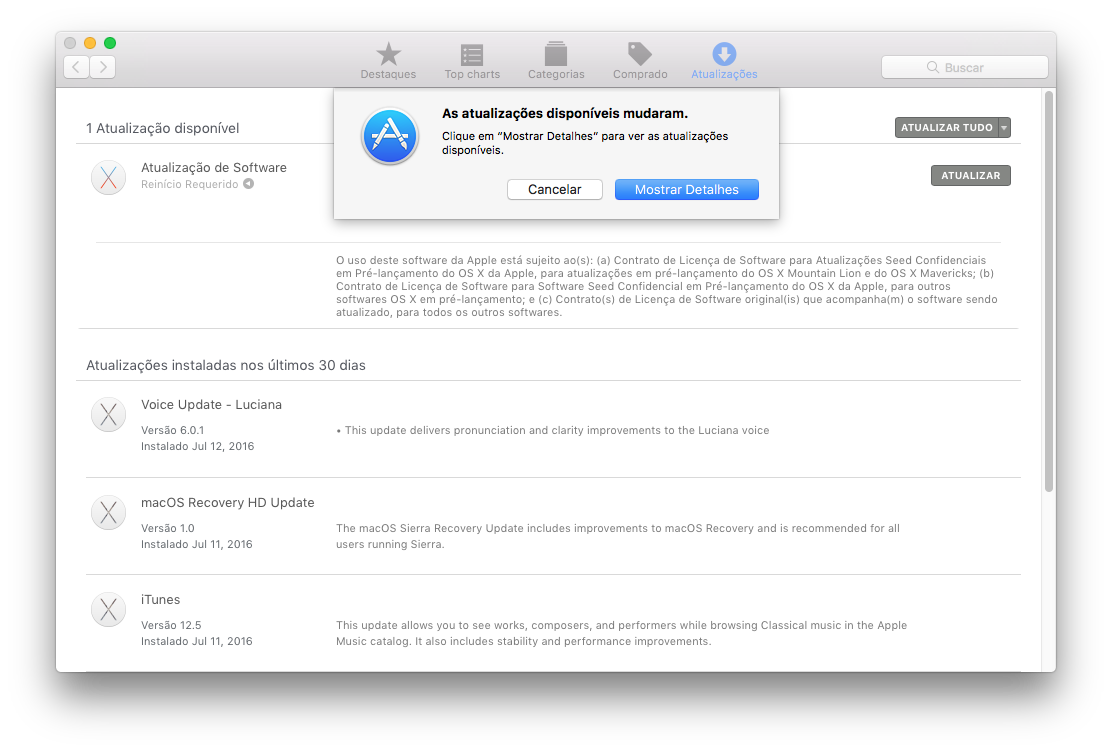Click Atualizações instaladas nos últimos 30 dias heading

click(226, 365)
